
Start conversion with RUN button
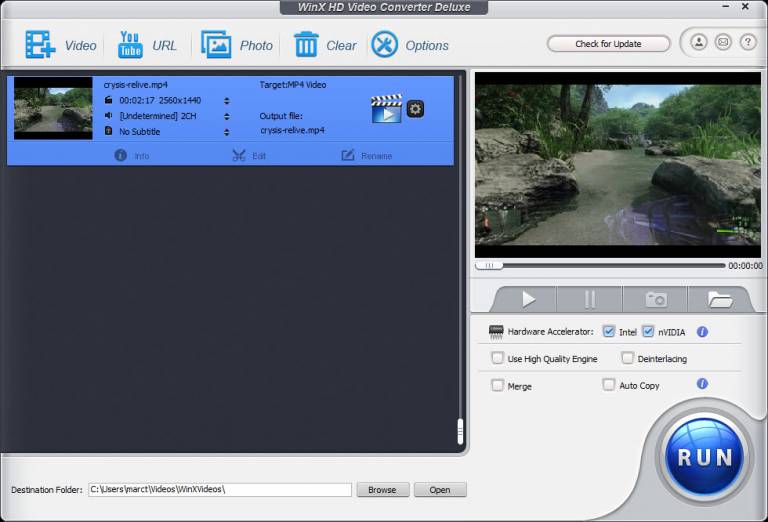705,456
